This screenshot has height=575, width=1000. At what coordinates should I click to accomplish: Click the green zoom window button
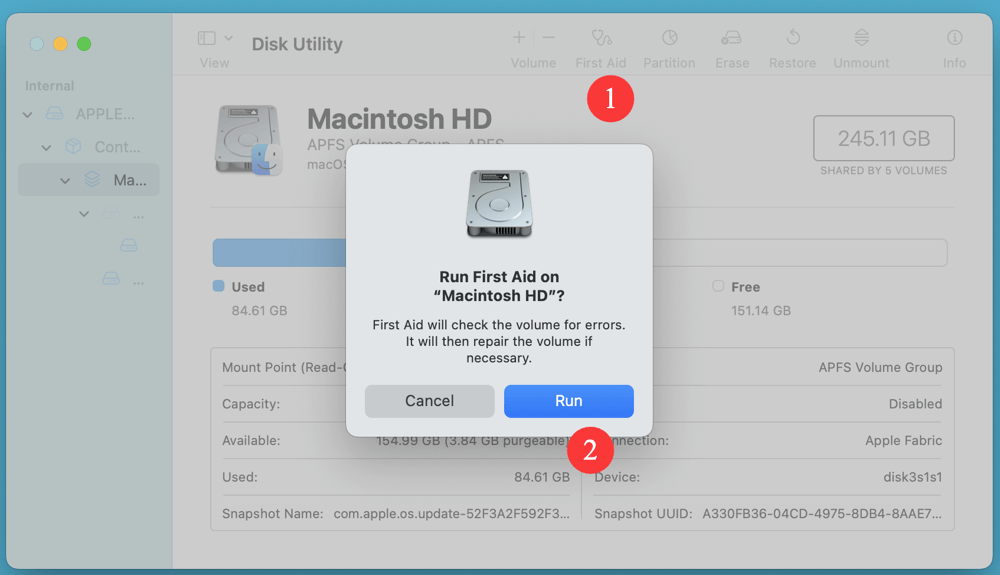(84, 44)
